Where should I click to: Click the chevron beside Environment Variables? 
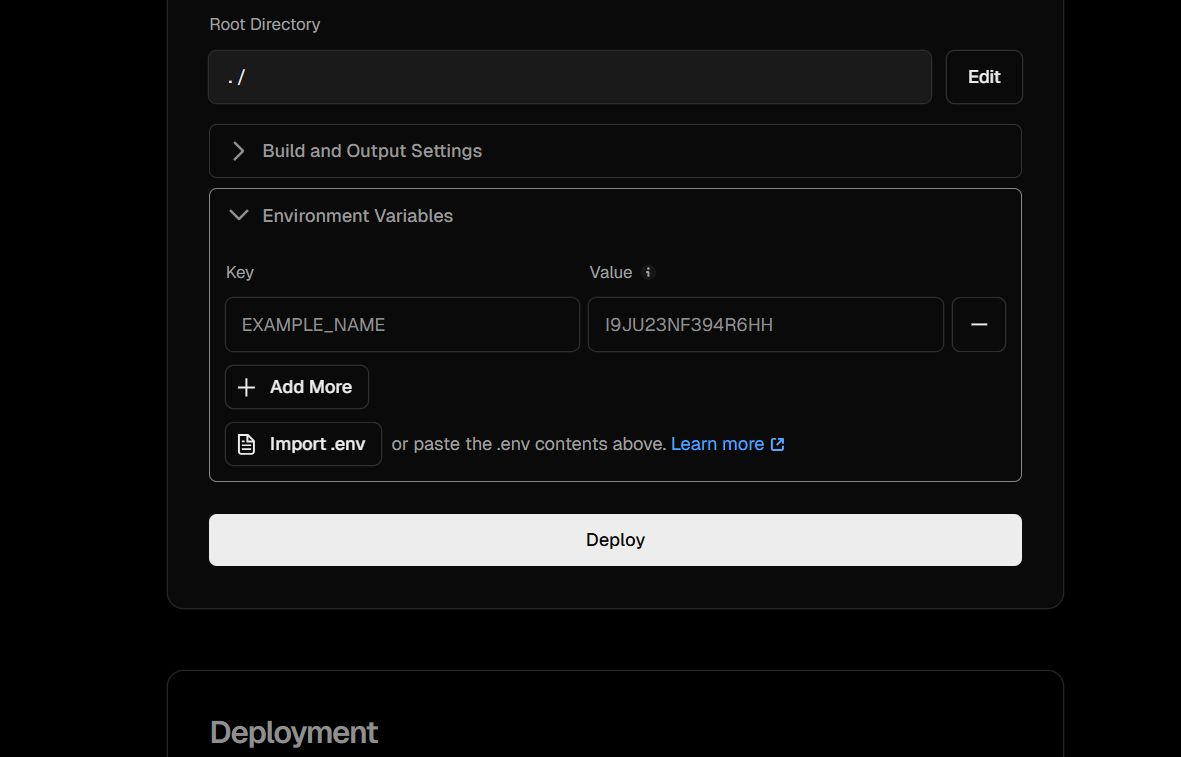238,215
